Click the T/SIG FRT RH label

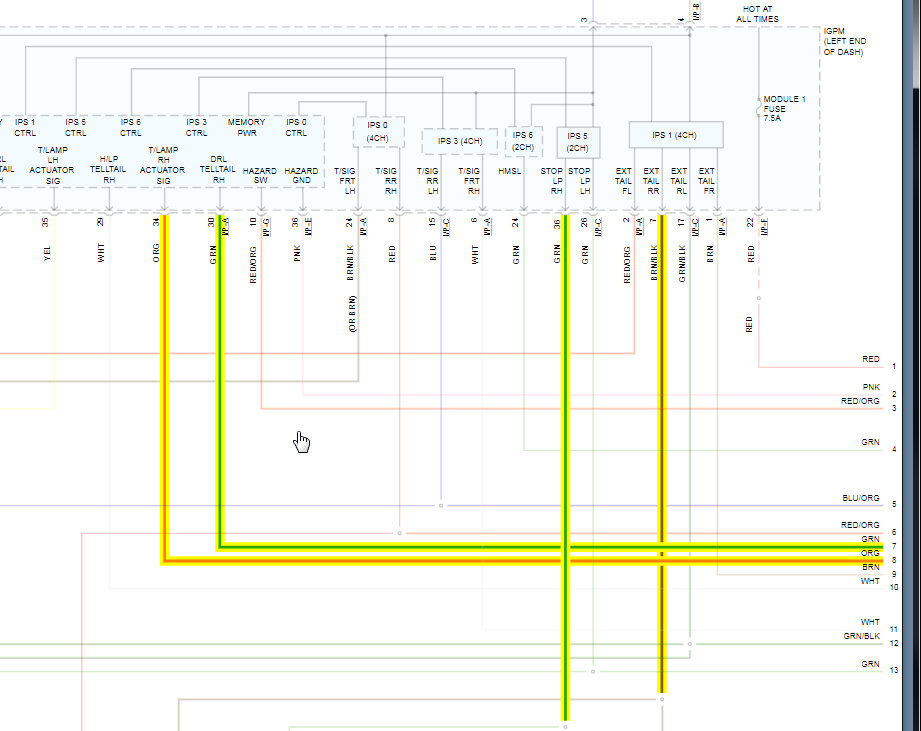coord(469,181)
